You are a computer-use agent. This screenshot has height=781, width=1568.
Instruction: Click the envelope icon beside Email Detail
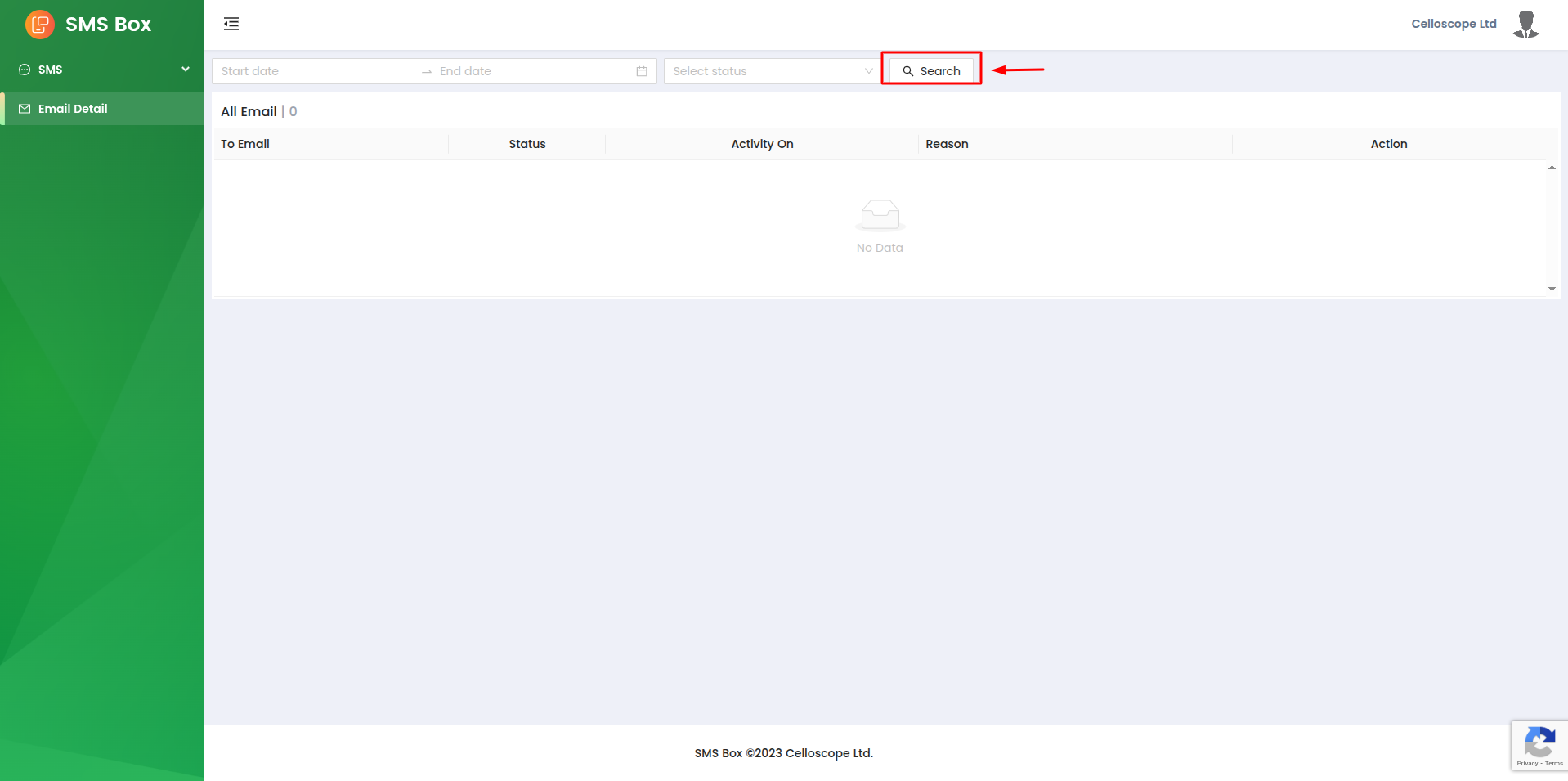(25, 109)
